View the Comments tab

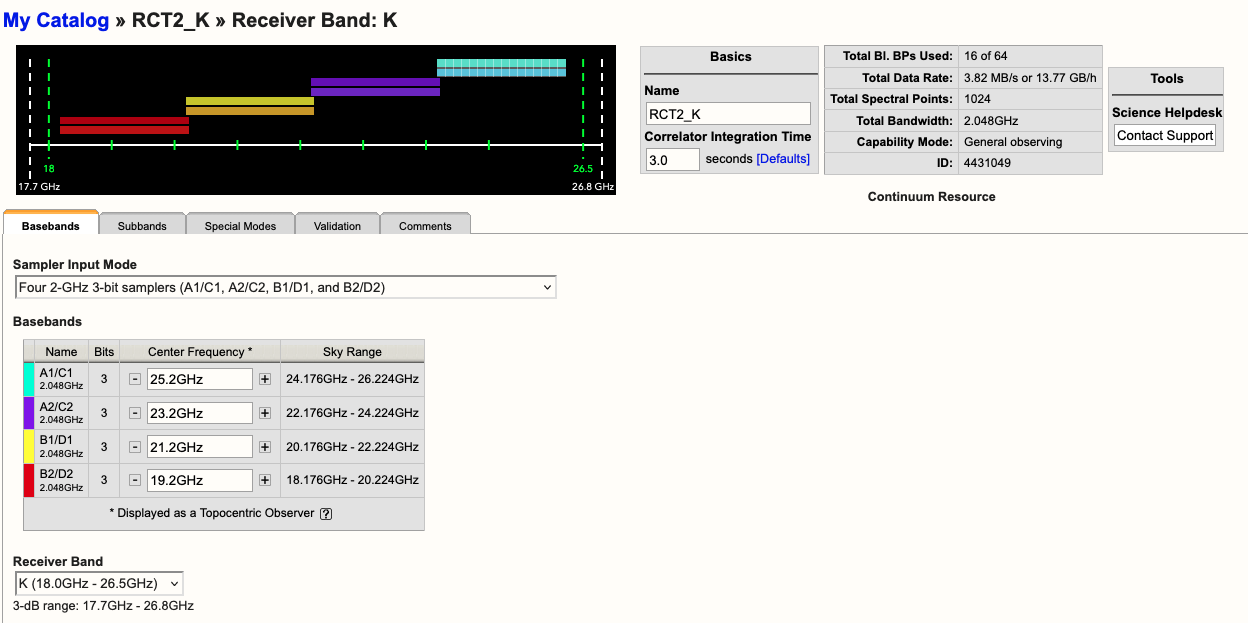click(x=425, y=227)
